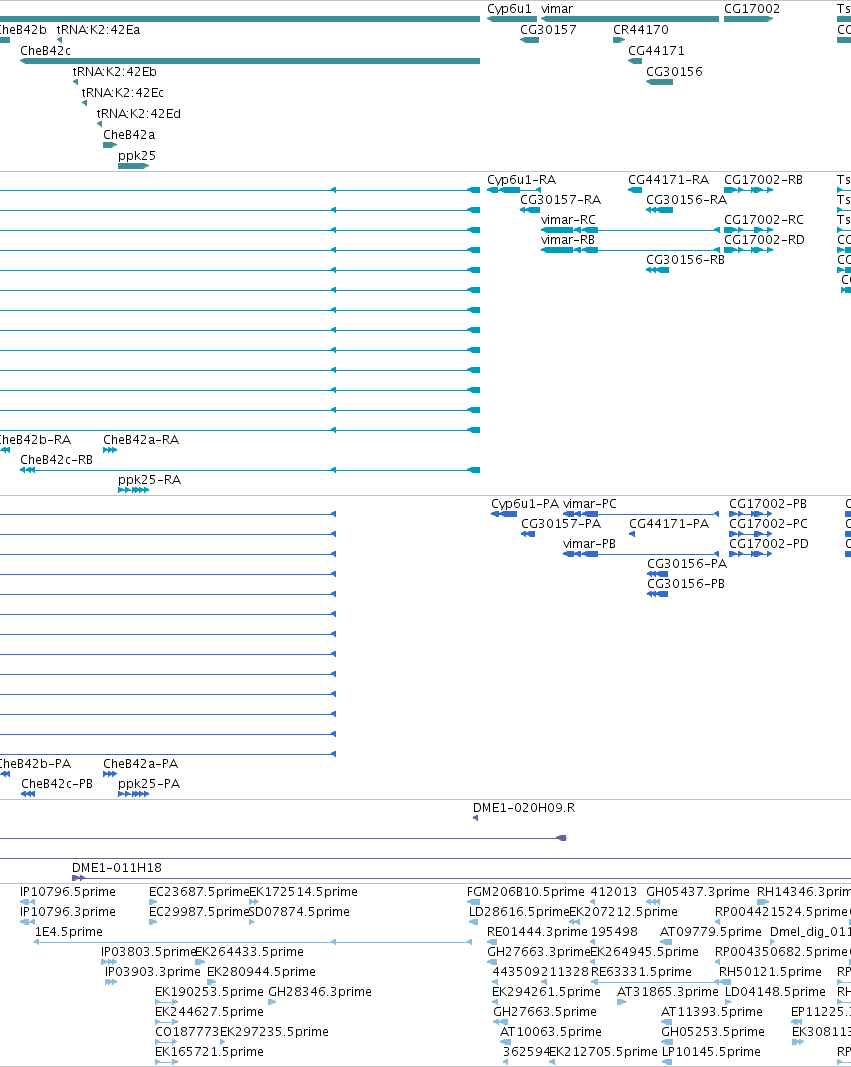Click the ppk25 gene arrow glyph
This screenshot has height=1067, width=851.
point(133,166)
